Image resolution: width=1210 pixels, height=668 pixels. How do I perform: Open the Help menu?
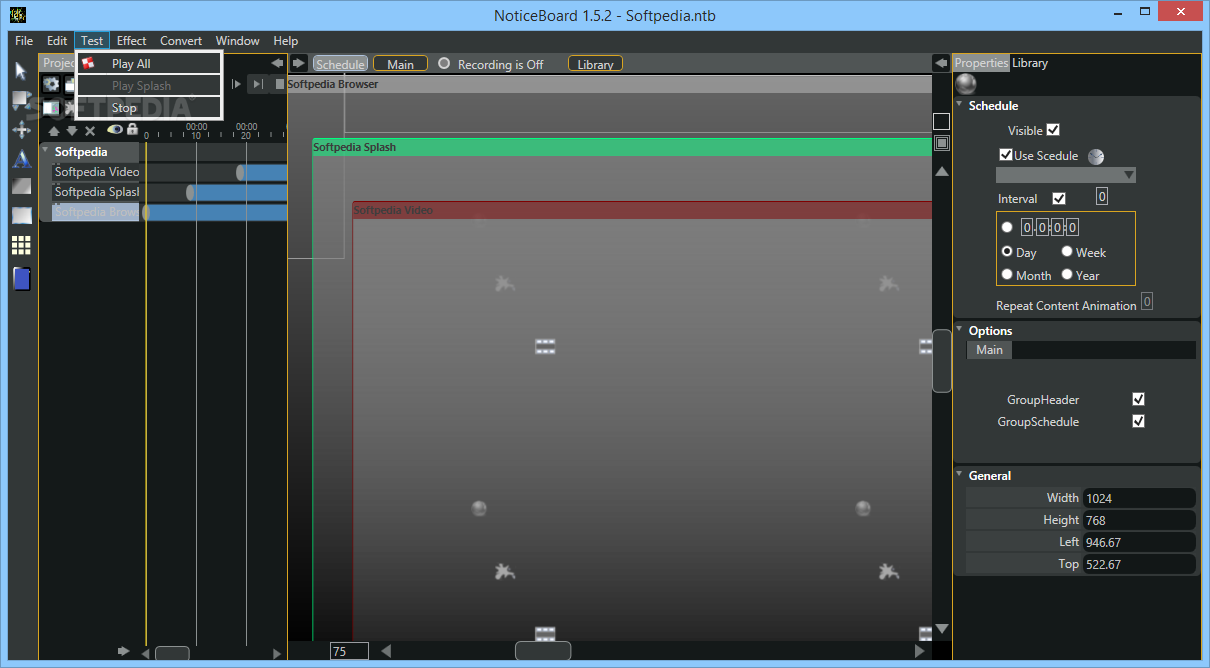(286, 41)
